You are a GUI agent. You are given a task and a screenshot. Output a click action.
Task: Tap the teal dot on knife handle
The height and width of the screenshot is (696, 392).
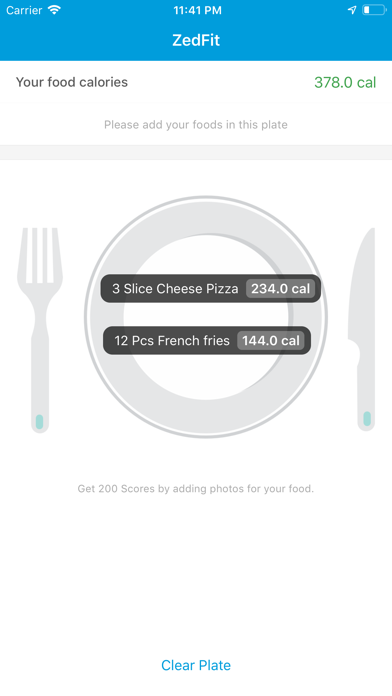367,419
